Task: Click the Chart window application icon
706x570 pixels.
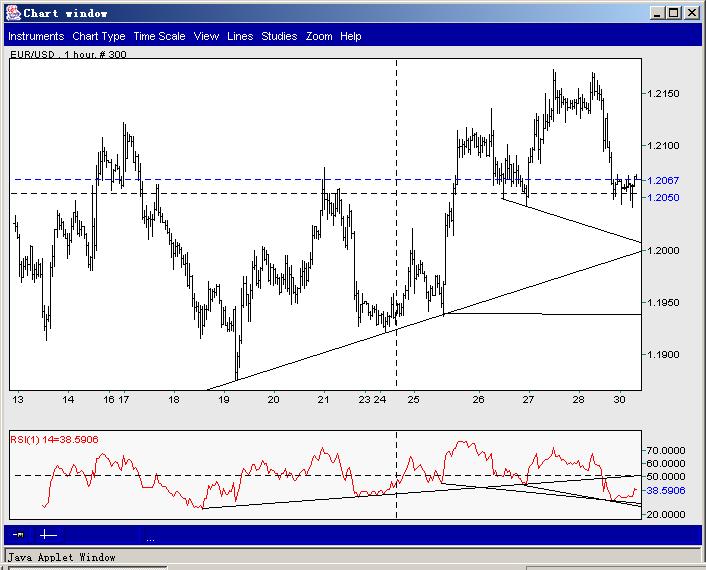Action: (x=13, y=13)
